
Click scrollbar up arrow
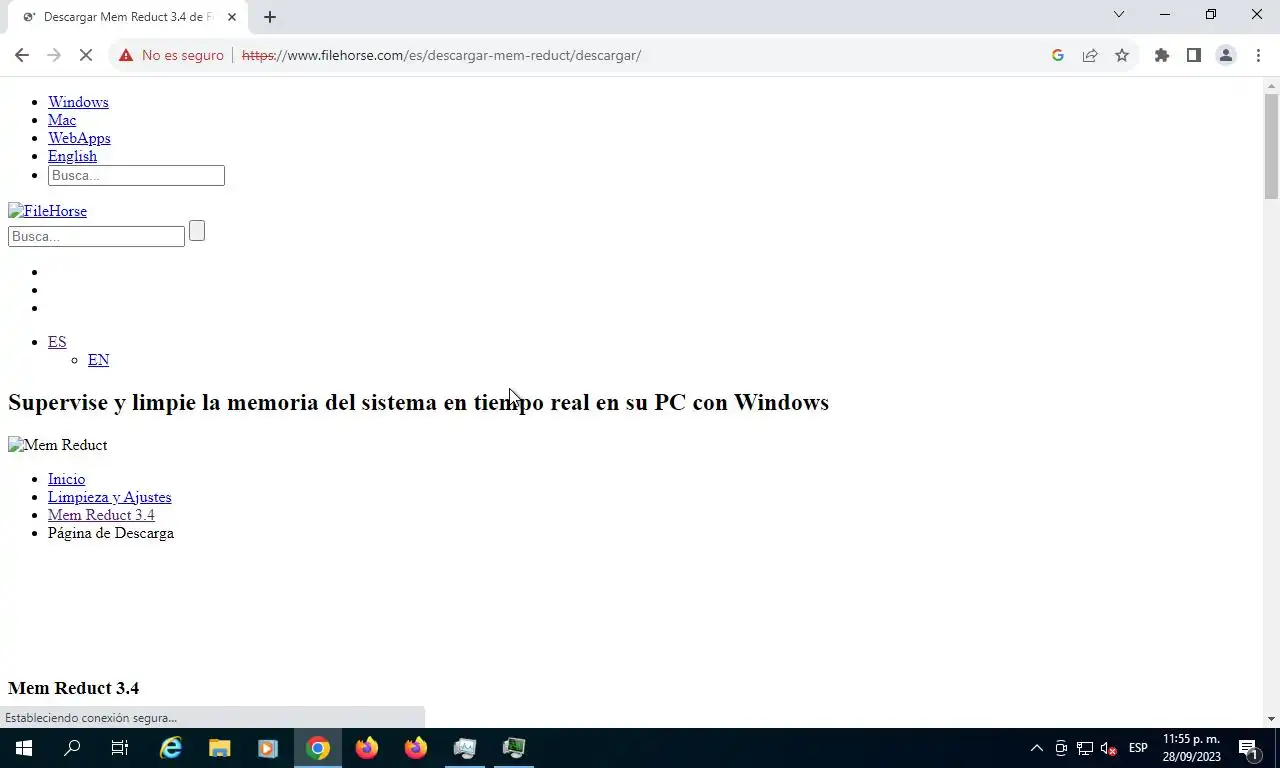[x=1271, y=86]
